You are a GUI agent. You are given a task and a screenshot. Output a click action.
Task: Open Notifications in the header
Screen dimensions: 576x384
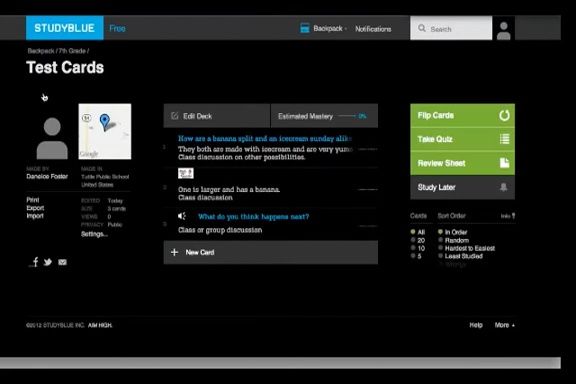point(373,29)
